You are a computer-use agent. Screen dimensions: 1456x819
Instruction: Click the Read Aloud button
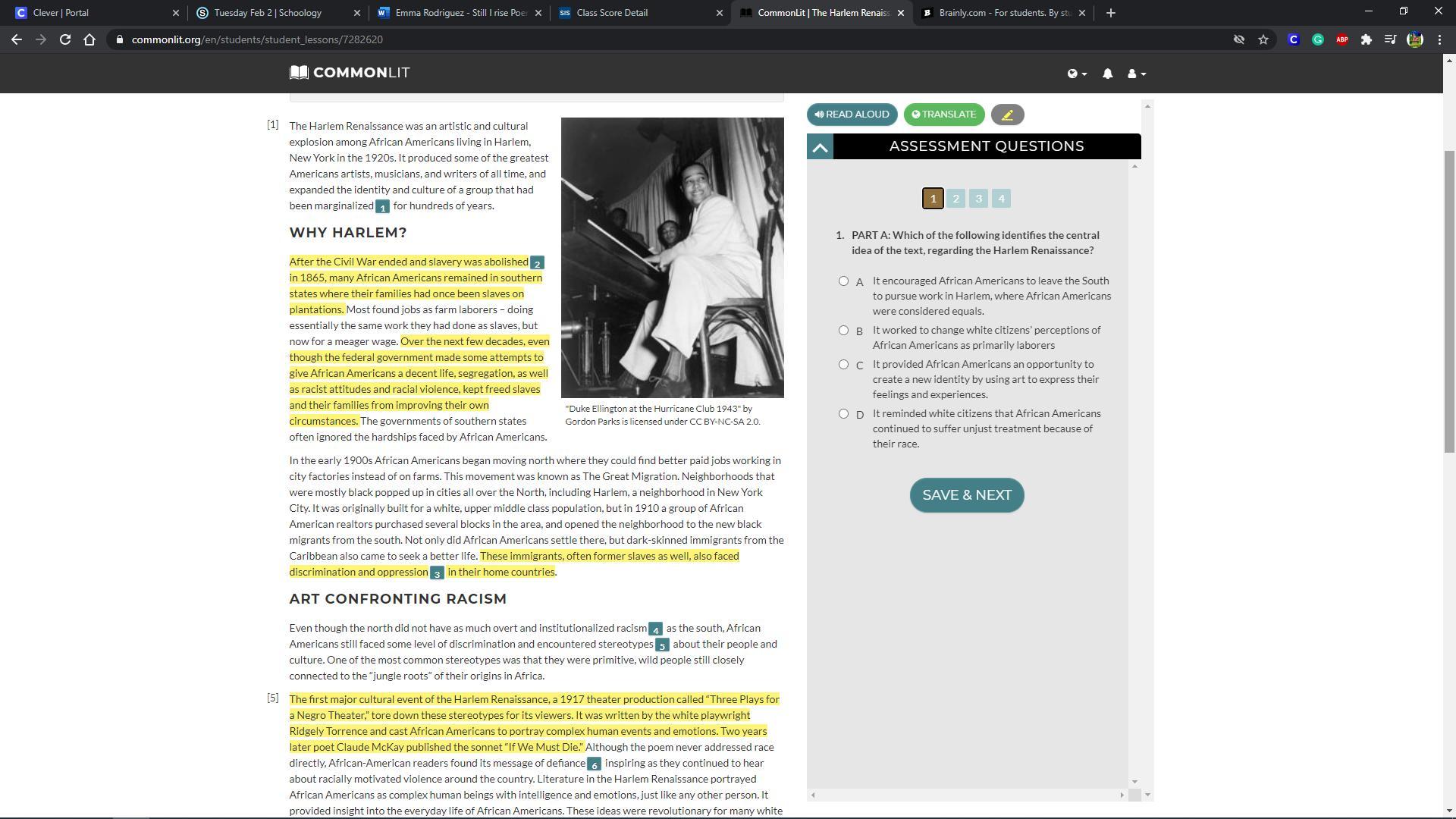(x=852, y=115)
